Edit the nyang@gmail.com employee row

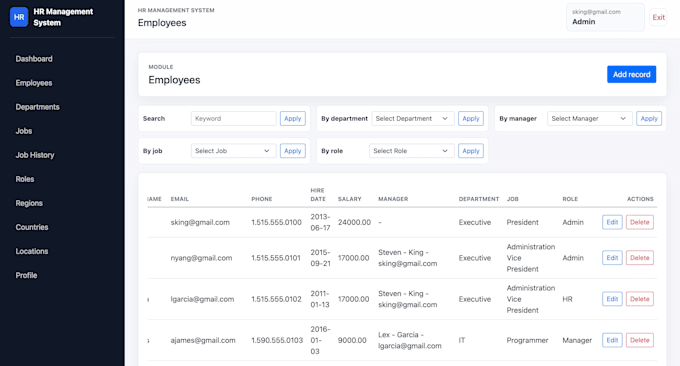point(612,258)
